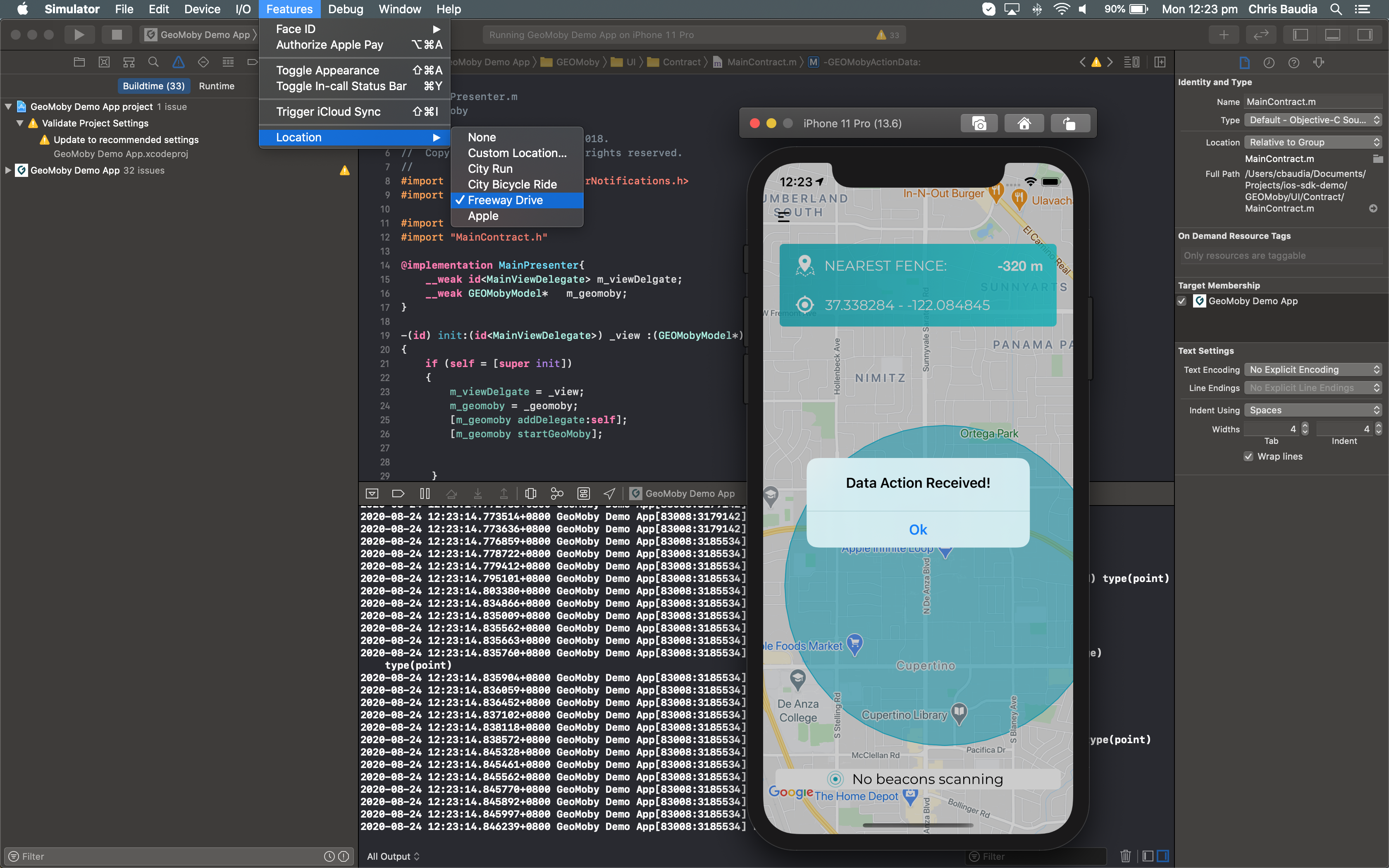
Task: Open Library with plus button
Action: click(1224, 34)
